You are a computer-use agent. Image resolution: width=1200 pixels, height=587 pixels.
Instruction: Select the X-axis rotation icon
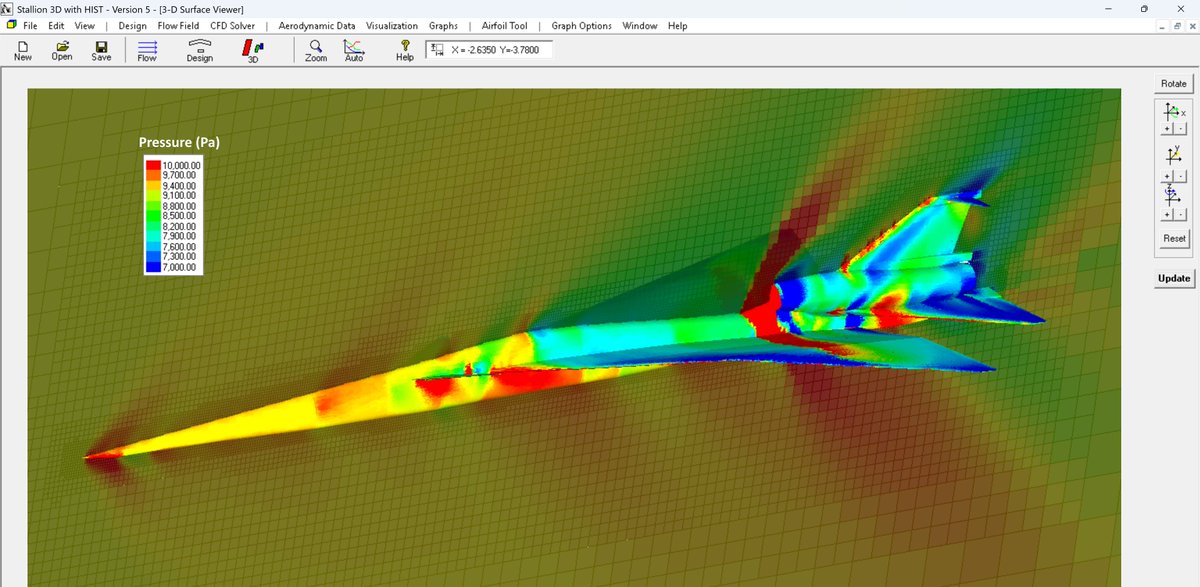(1170, 112)
